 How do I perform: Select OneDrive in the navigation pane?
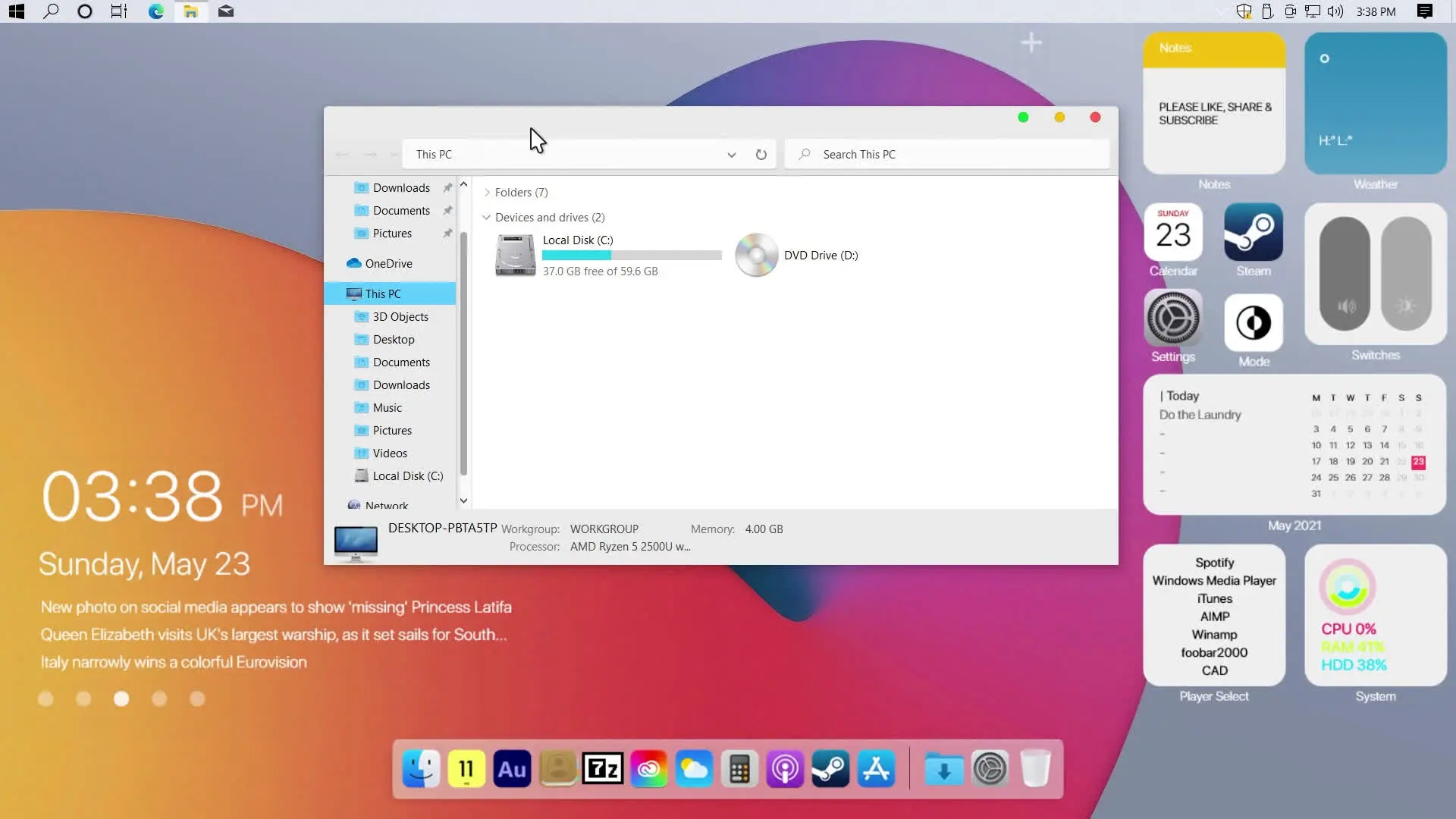(388, 264)
